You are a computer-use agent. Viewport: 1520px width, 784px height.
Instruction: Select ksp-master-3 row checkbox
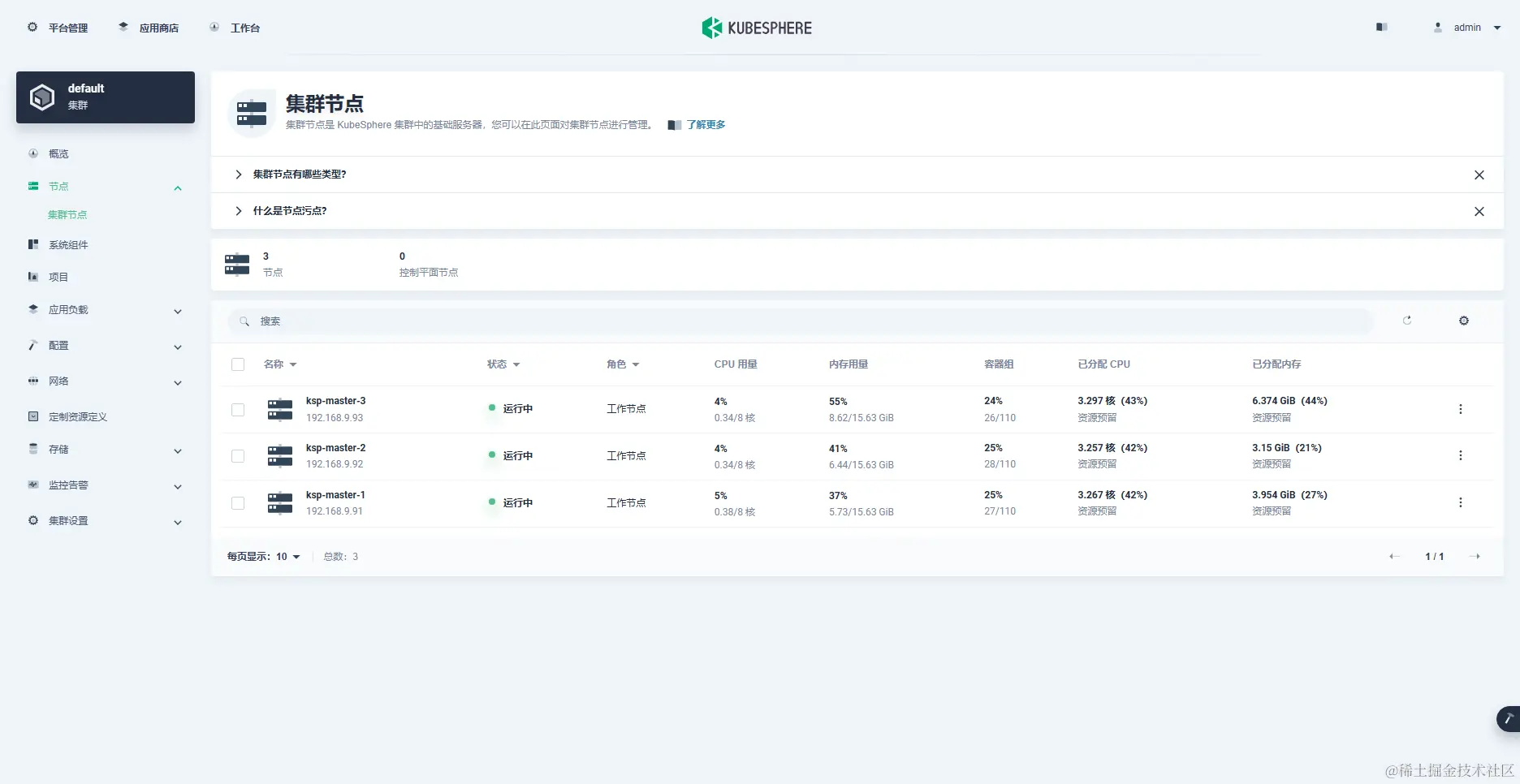coord(238,410)
